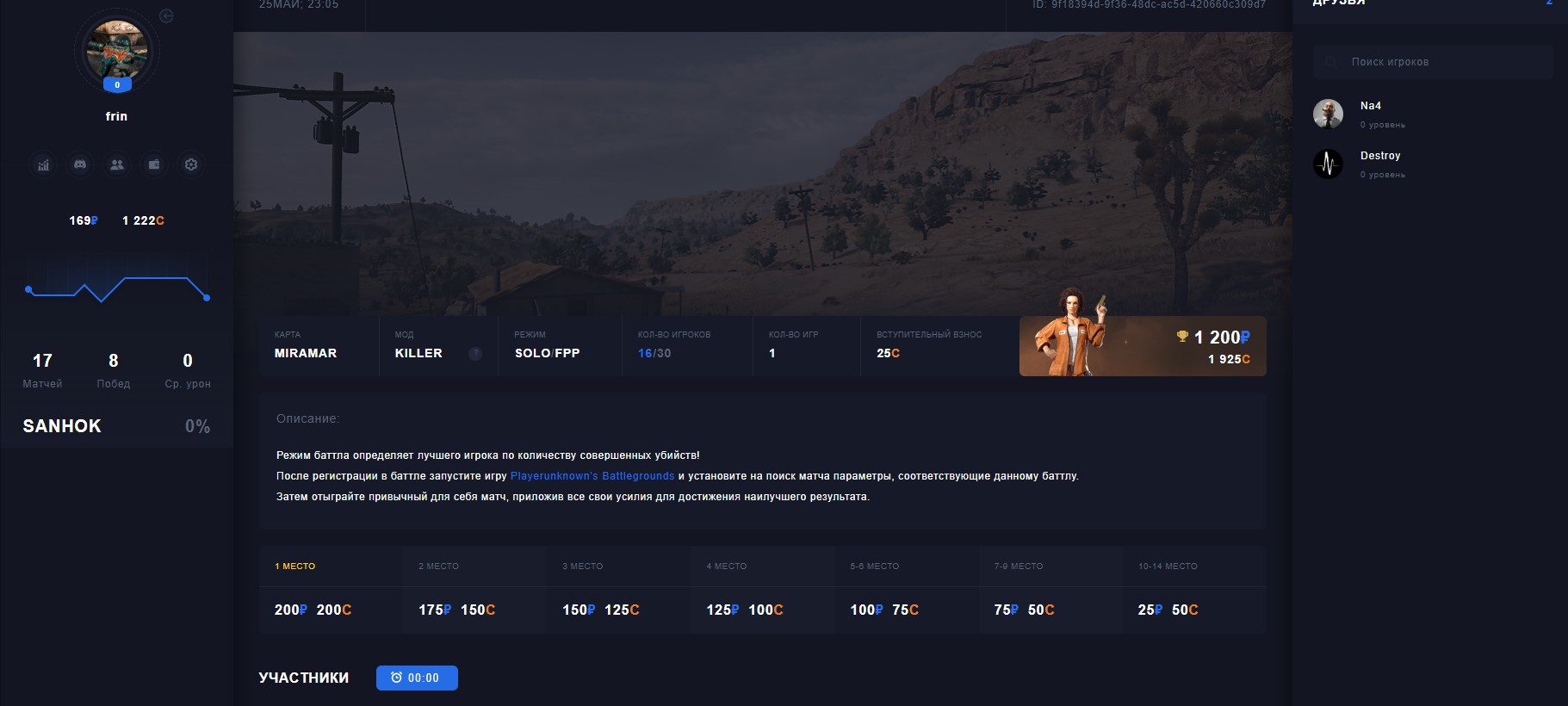This screenshot has width=1568, height=706.
Task: Open the friends group icon
Action: pos(117,164)
